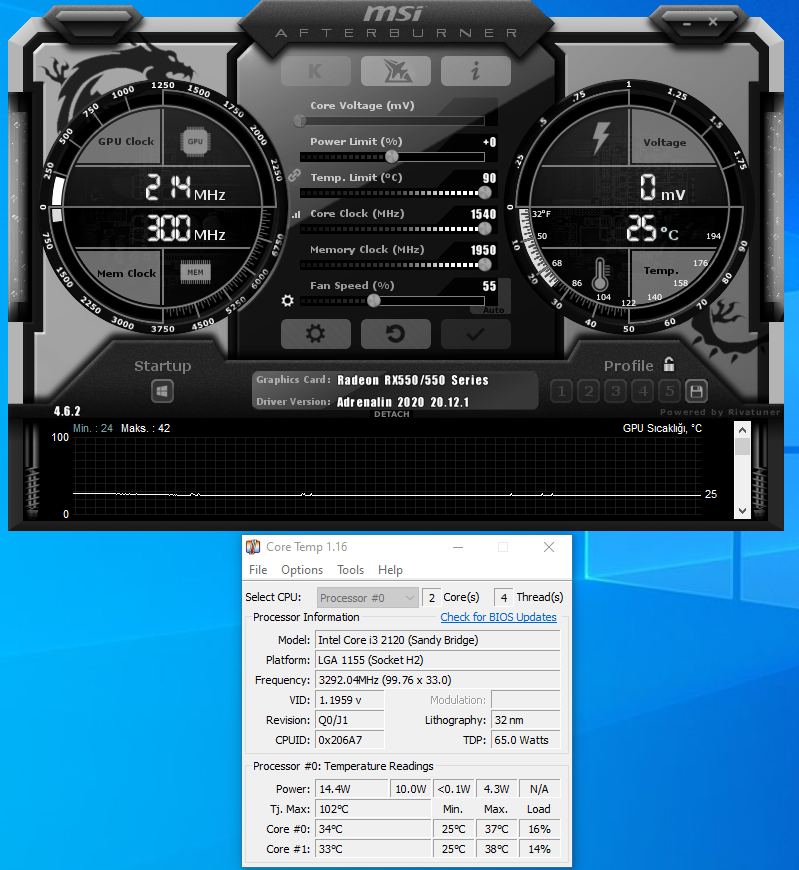799x870 pixels.
Task: Open the Tools menu in Core Temp
Action: click(351, 570)
